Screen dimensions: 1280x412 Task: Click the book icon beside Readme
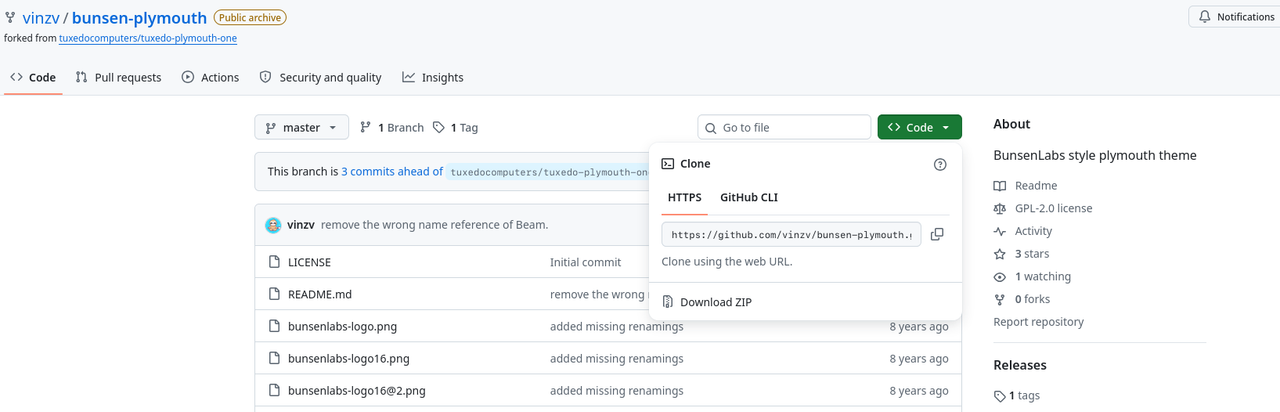(x=1000, y=186)
